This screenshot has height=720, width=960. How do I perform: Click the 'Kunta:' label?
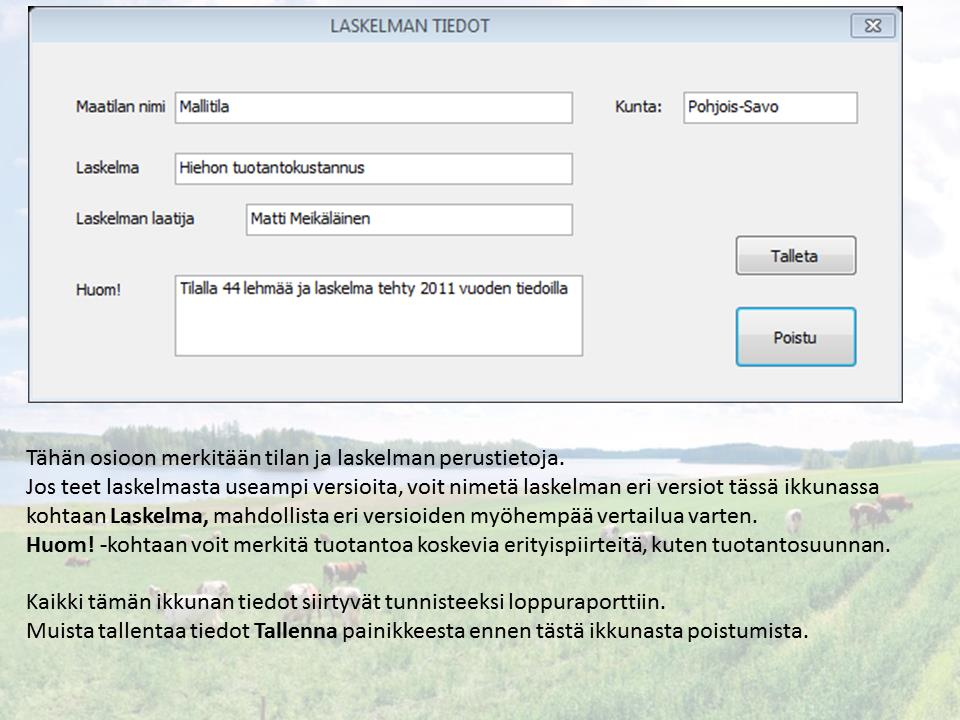[639, 107]
